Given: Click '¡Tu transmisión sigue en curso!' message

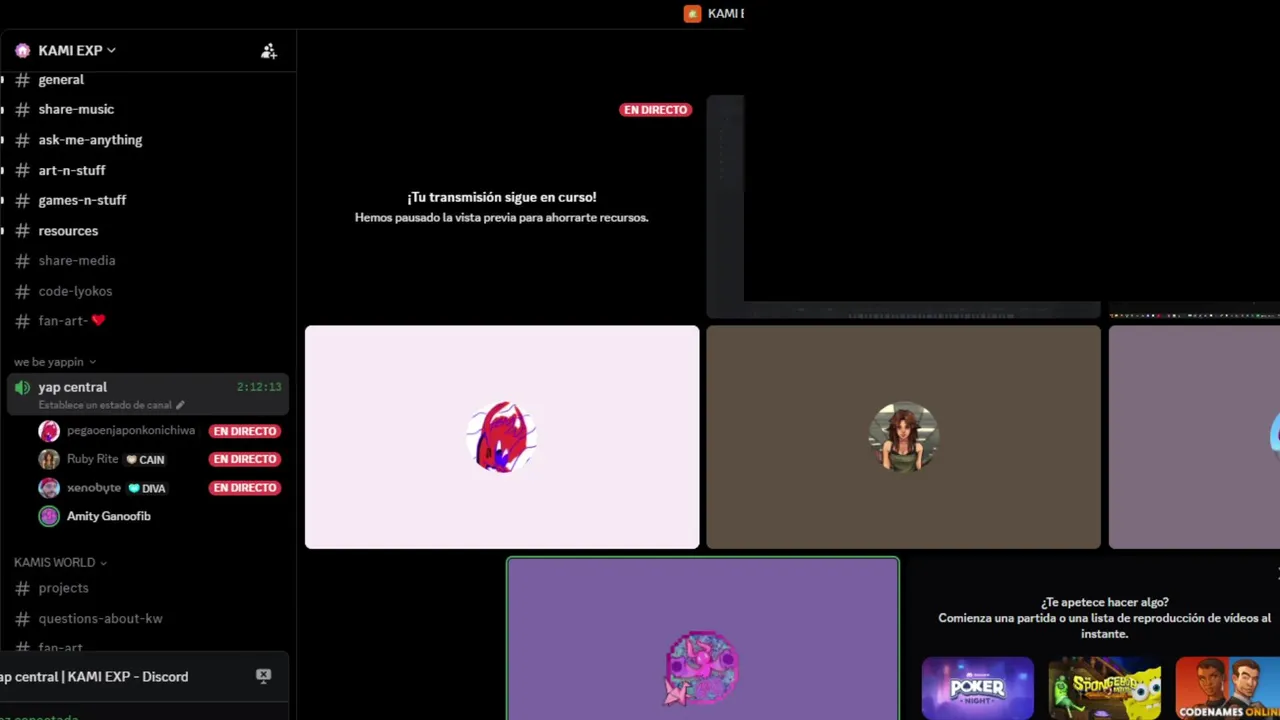Looking at the screenshot, I should 502,197.
